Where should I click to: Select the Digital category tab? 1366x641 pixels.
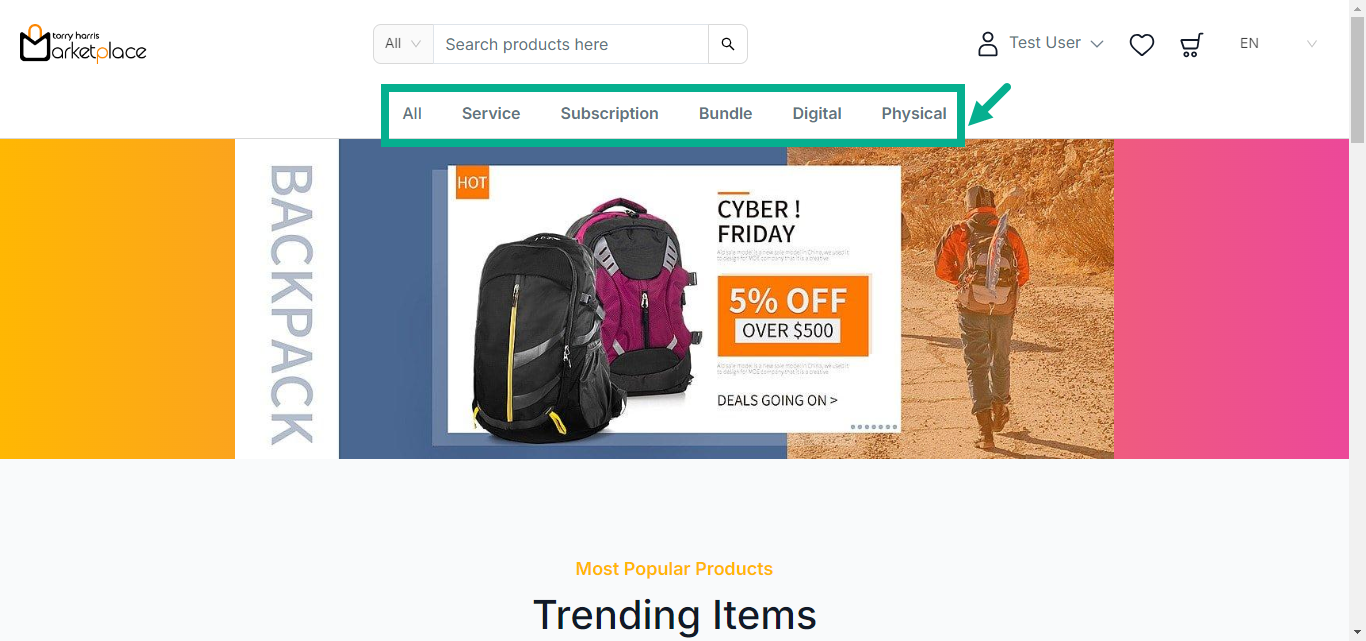click(817, 114)
